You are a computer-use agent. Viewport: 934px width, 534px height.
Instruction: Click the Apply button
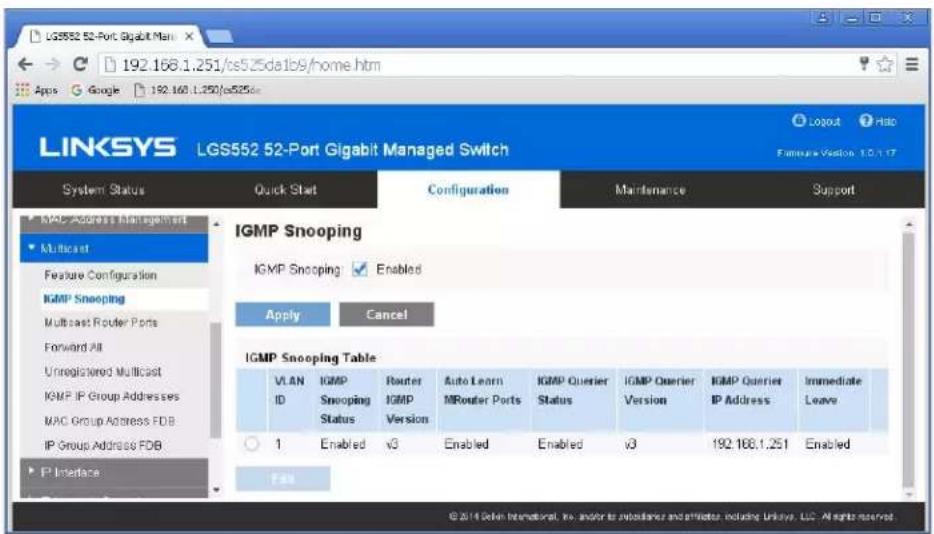coord(283,315)
